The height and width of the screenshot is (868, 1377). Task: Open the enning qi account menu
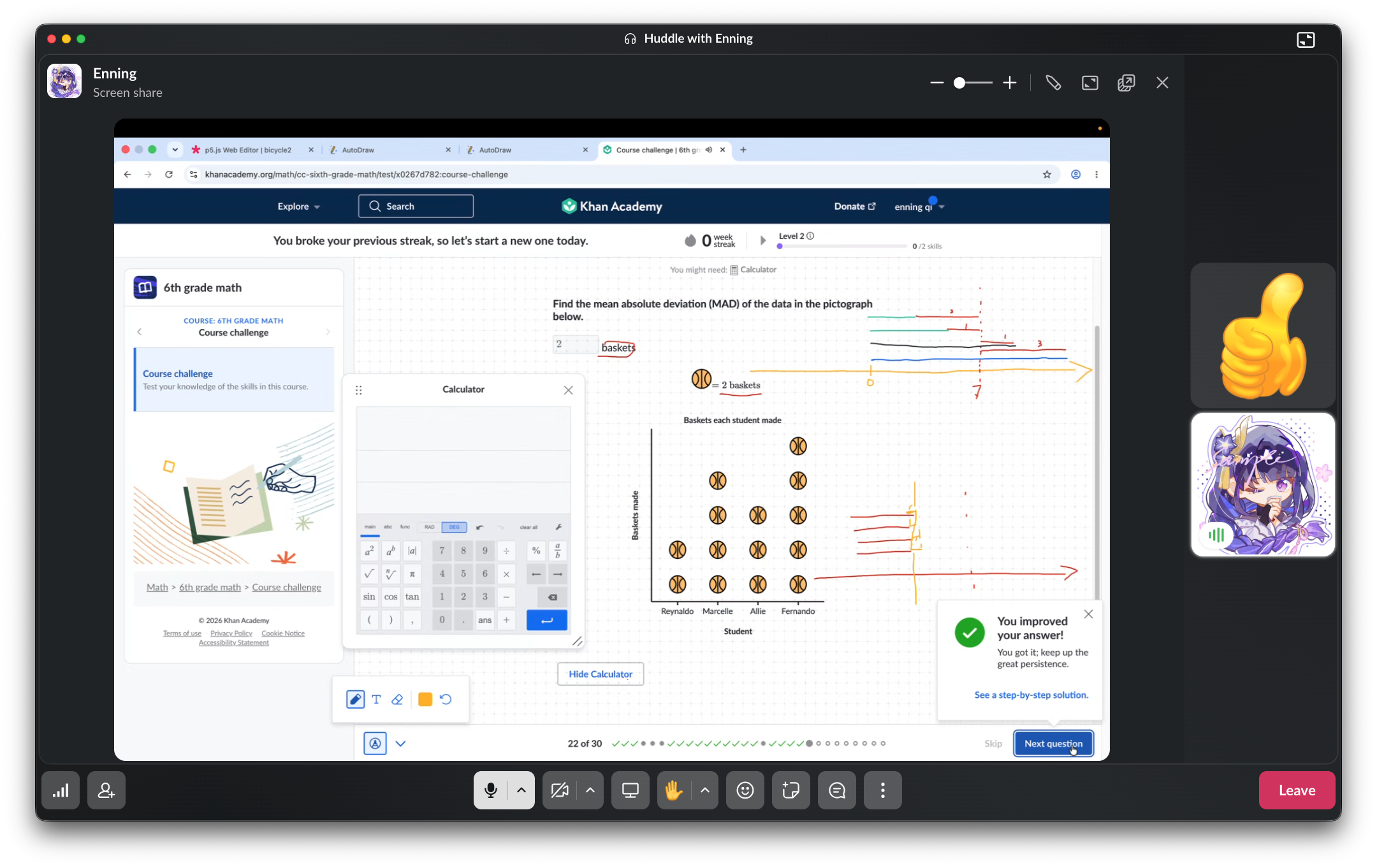click(919, 207)
